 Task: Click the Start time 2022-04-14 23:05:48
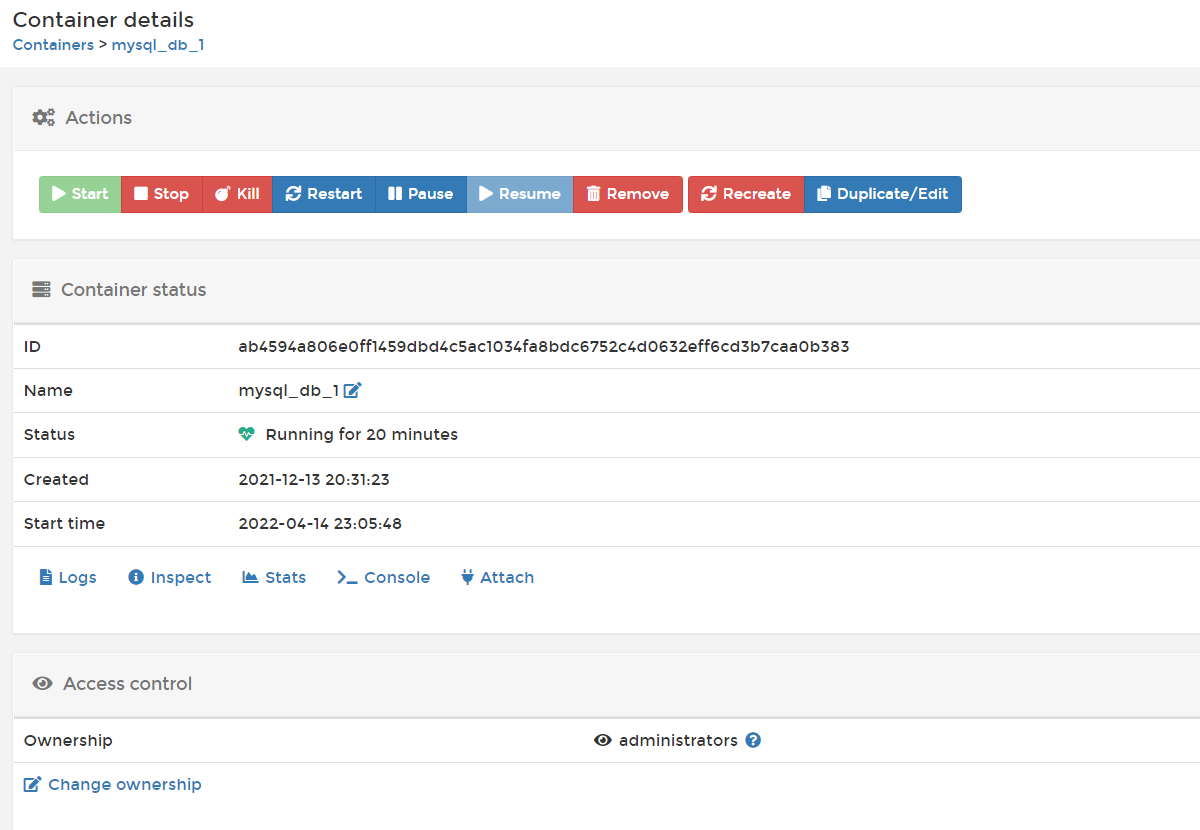pos(320,523)
